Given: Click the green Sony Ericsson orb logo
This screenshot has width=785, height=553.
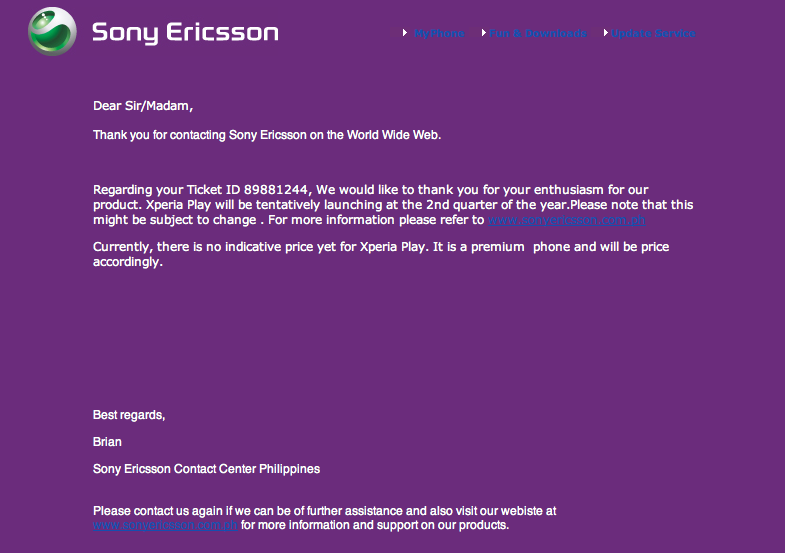Looking at the screenshot, I should click(x=53, y=32).
